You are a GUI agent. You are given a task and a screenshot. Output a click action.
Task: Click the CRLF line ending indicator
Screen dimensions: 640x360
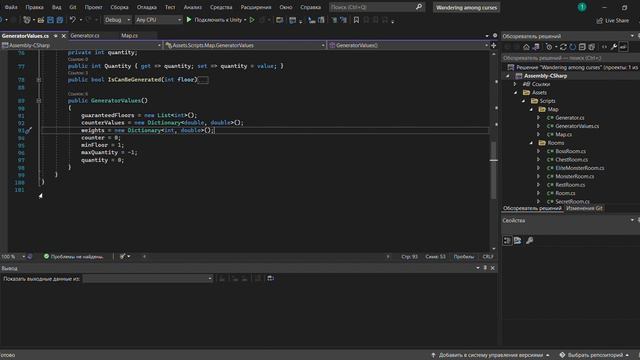[488, 256]
